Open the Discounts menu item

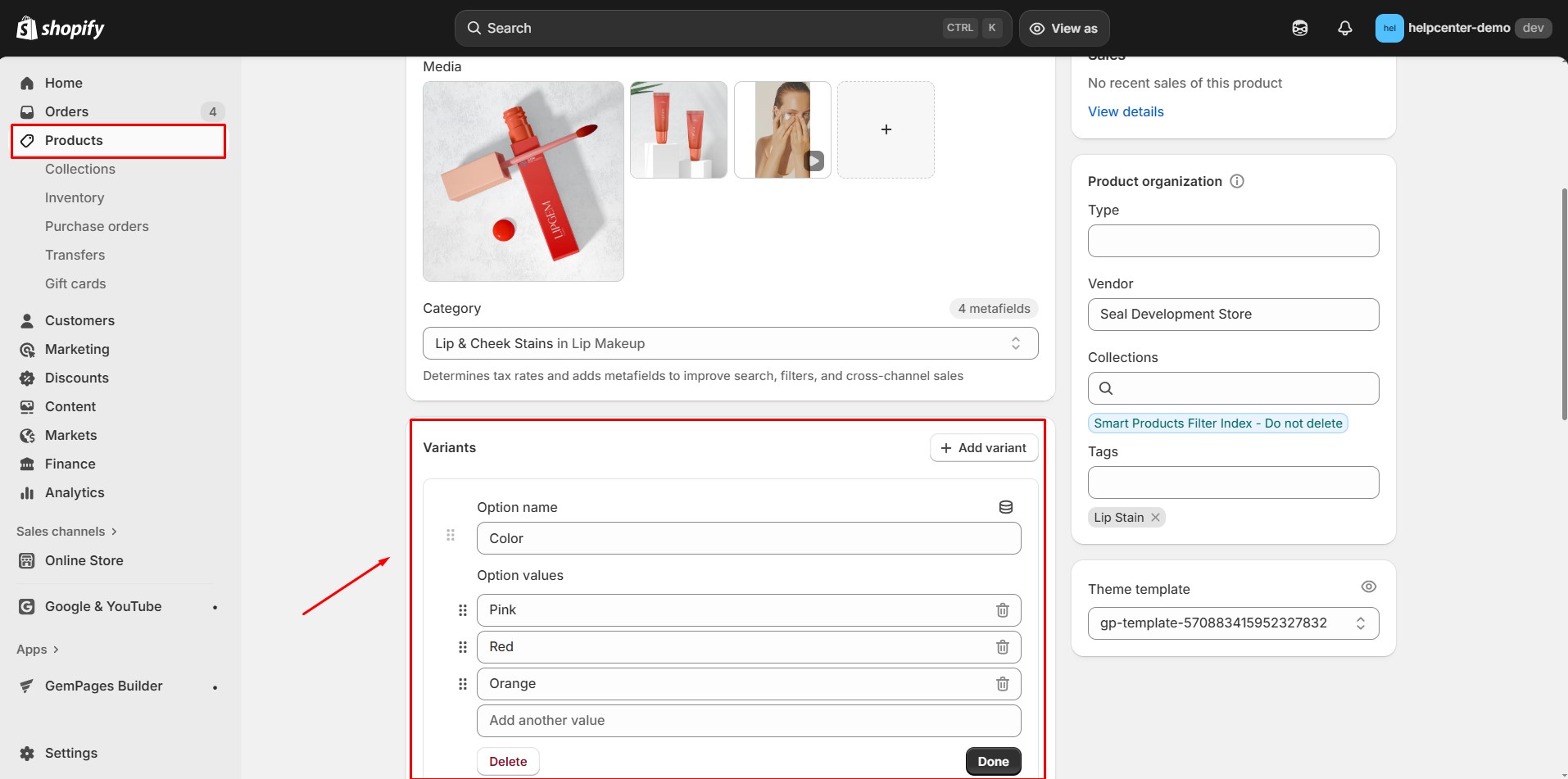tap(76, 378)
